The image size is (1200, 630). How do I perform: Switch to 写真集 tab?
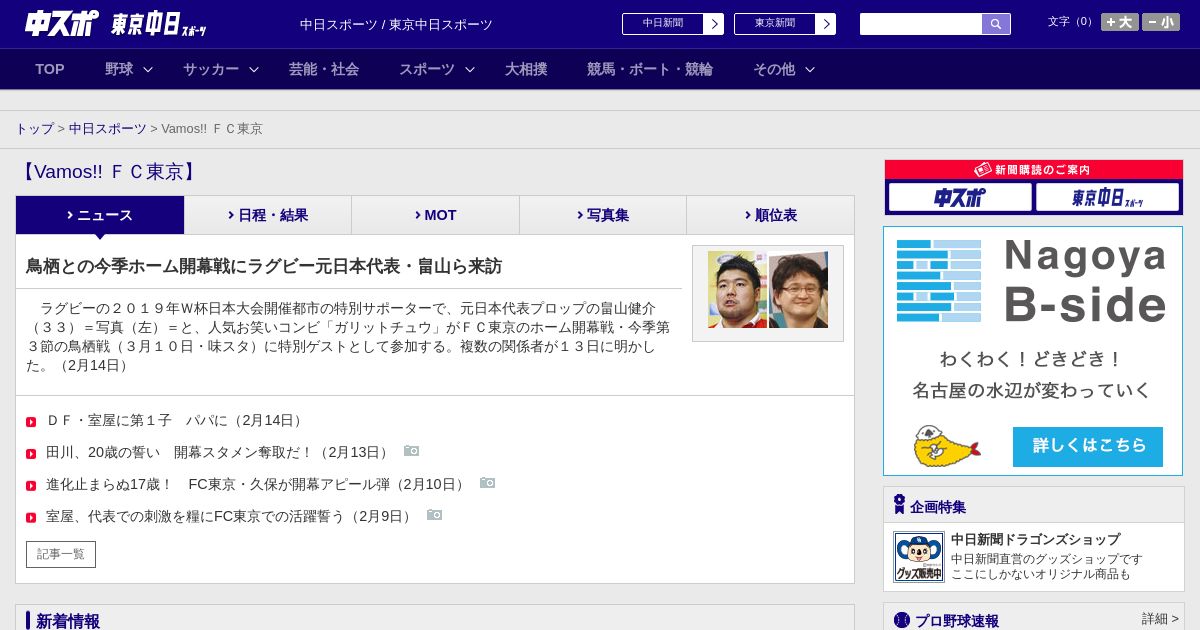tap(603, 215)
